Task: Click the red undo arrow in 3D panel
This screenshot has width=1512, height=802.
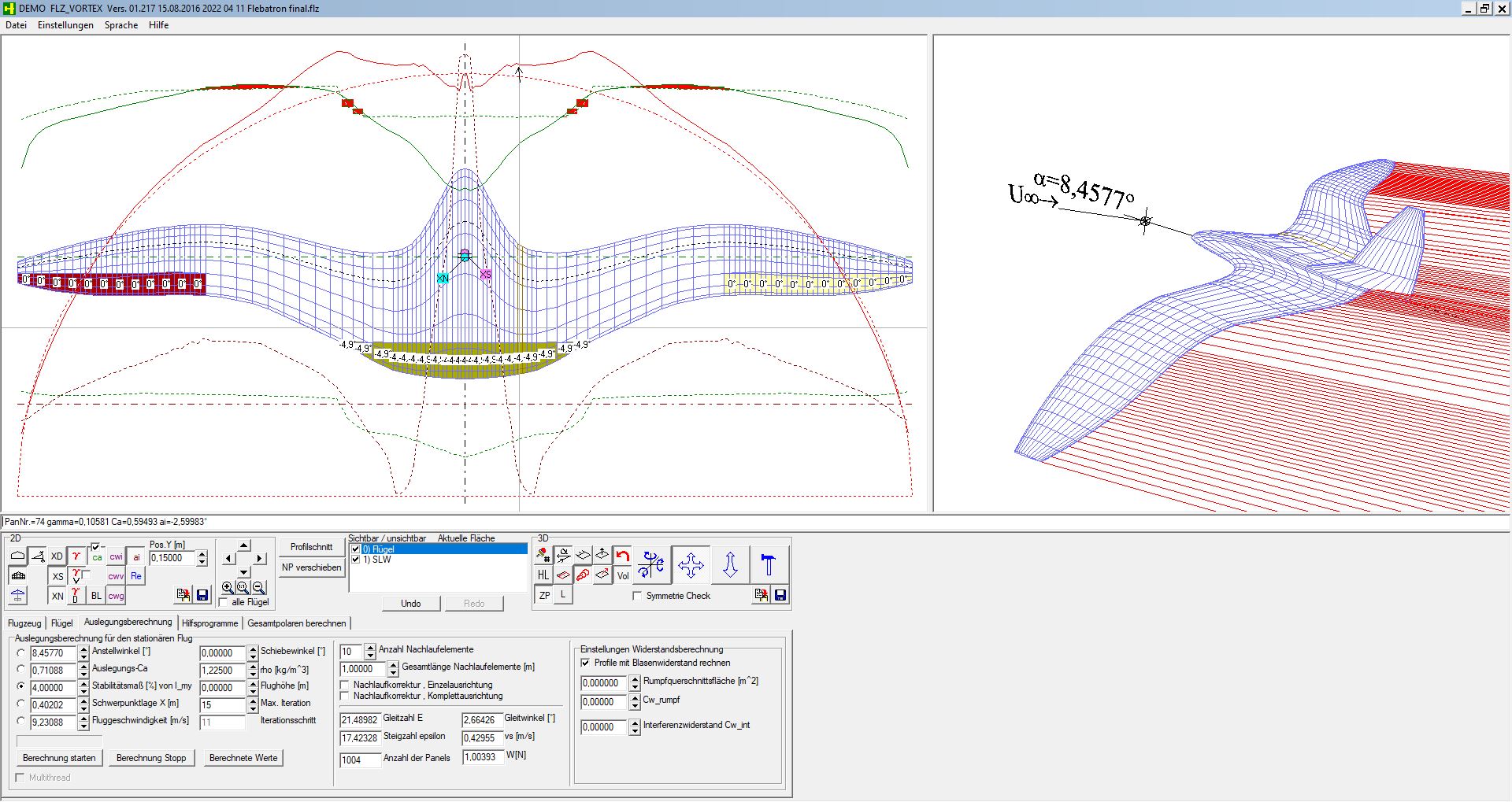Action: (x=623, y=556)
